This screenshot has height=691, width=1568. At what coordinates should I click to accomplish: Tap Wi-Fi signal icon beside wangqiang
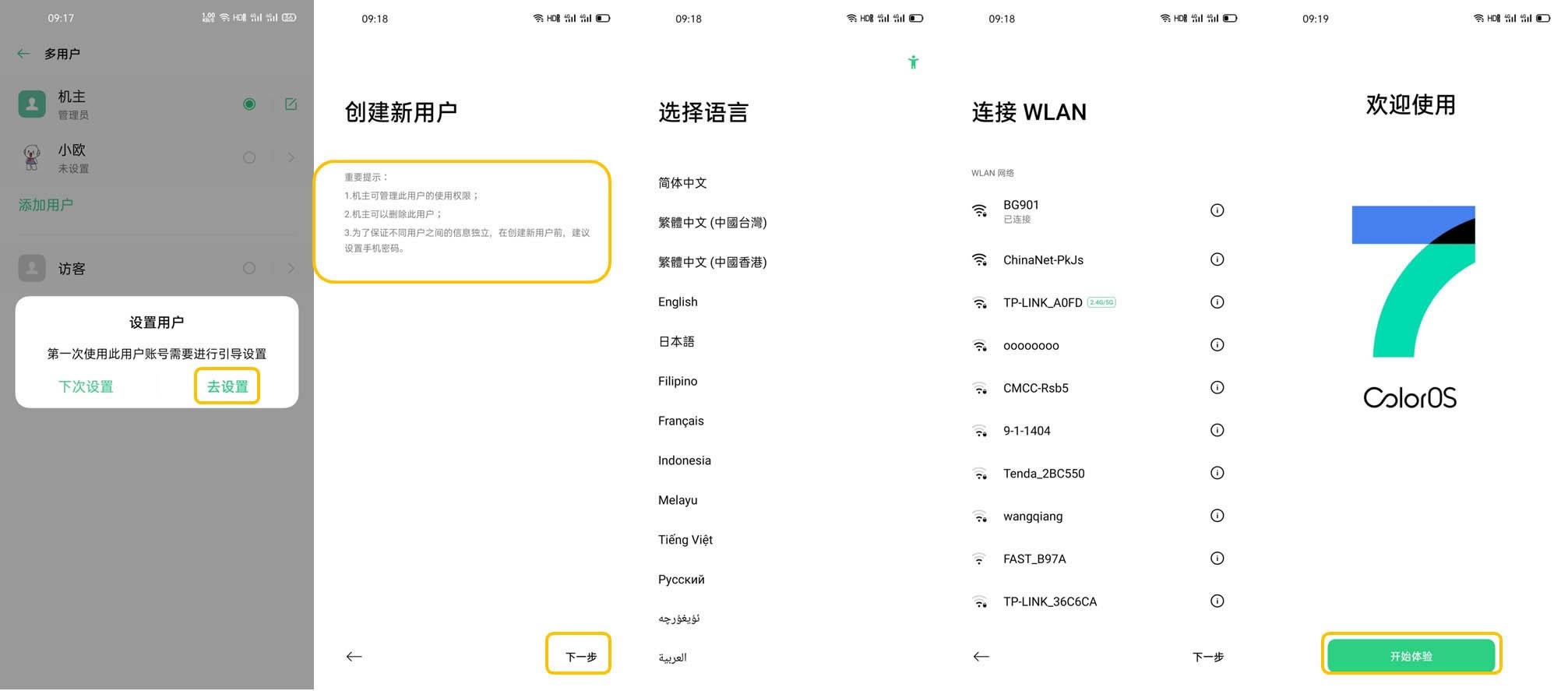tap(980, 516)
